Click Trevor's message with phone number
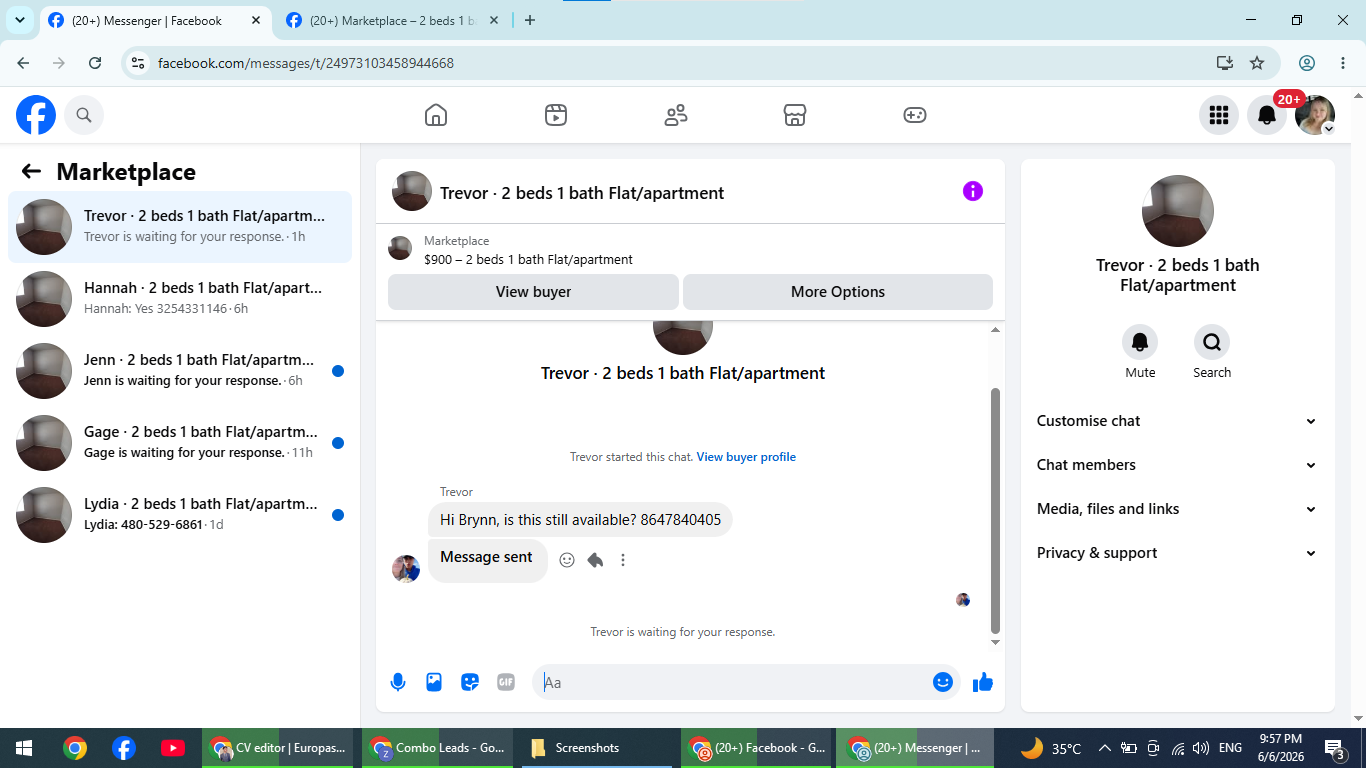Image resolution: width=1366 pixels, height=768 pixels. tap(580, 520)
